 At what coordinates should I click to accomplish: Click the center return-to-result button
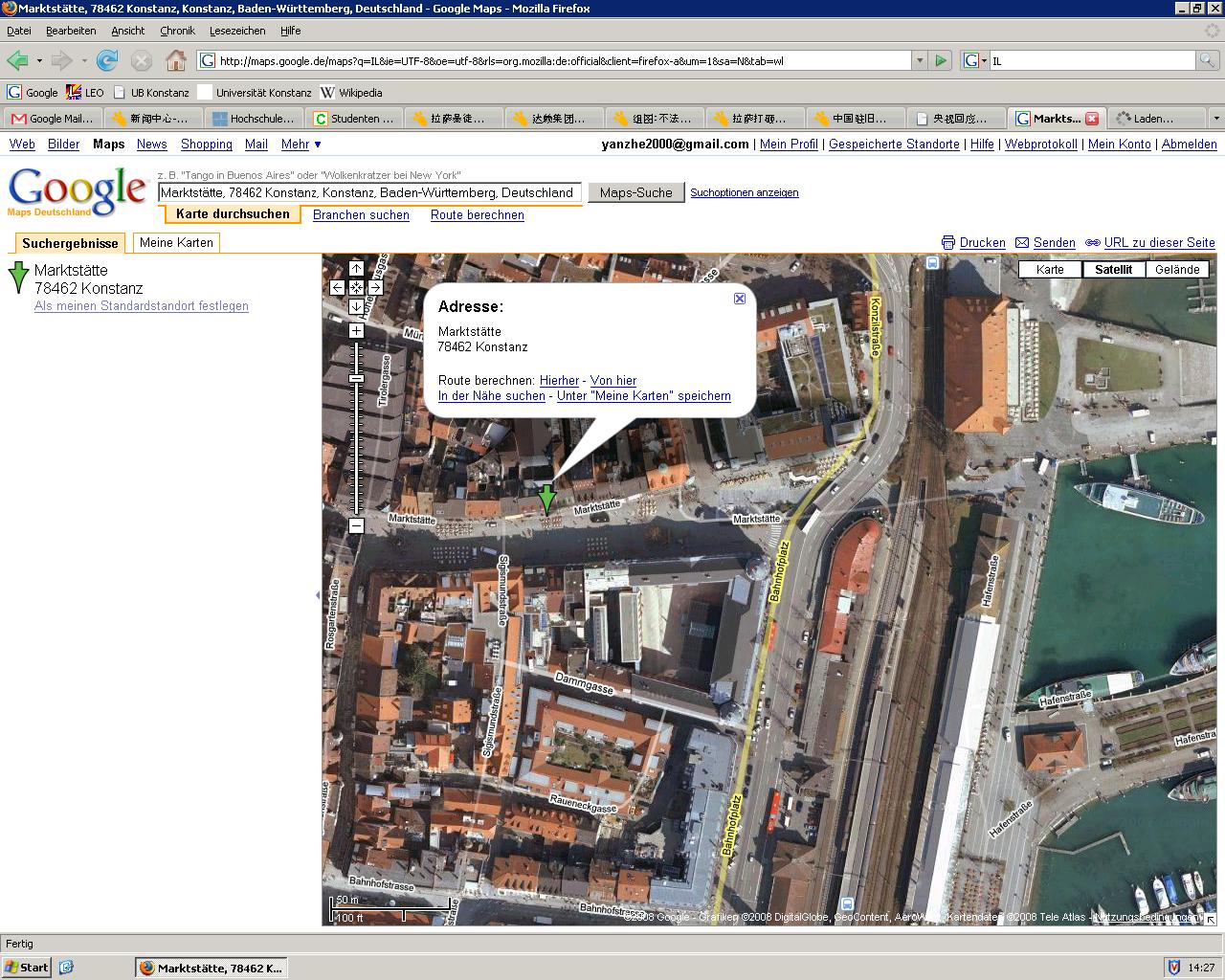(x=356, y=287)
